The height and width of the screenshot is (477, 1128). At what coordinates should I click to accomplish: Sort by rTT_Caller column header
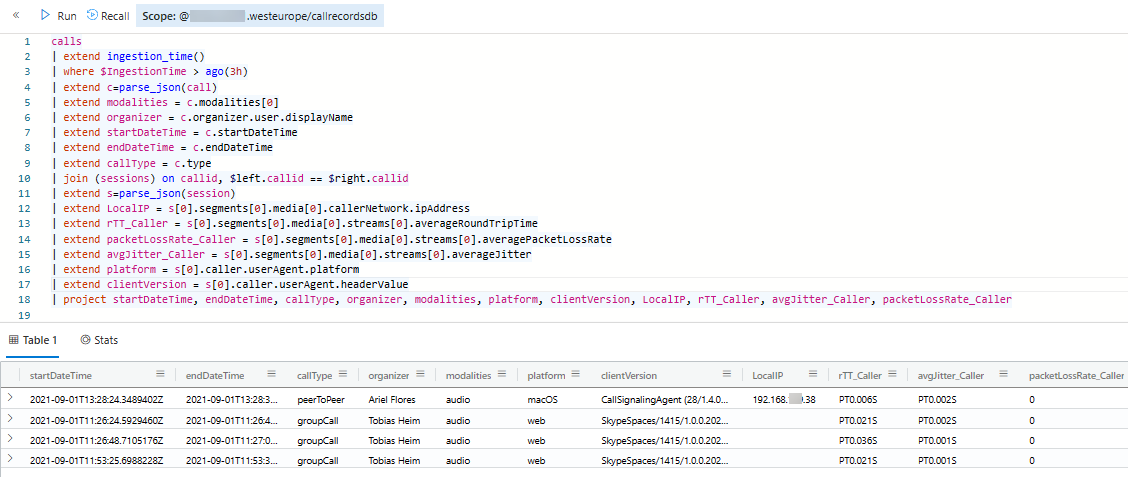(x=860, y=376)
